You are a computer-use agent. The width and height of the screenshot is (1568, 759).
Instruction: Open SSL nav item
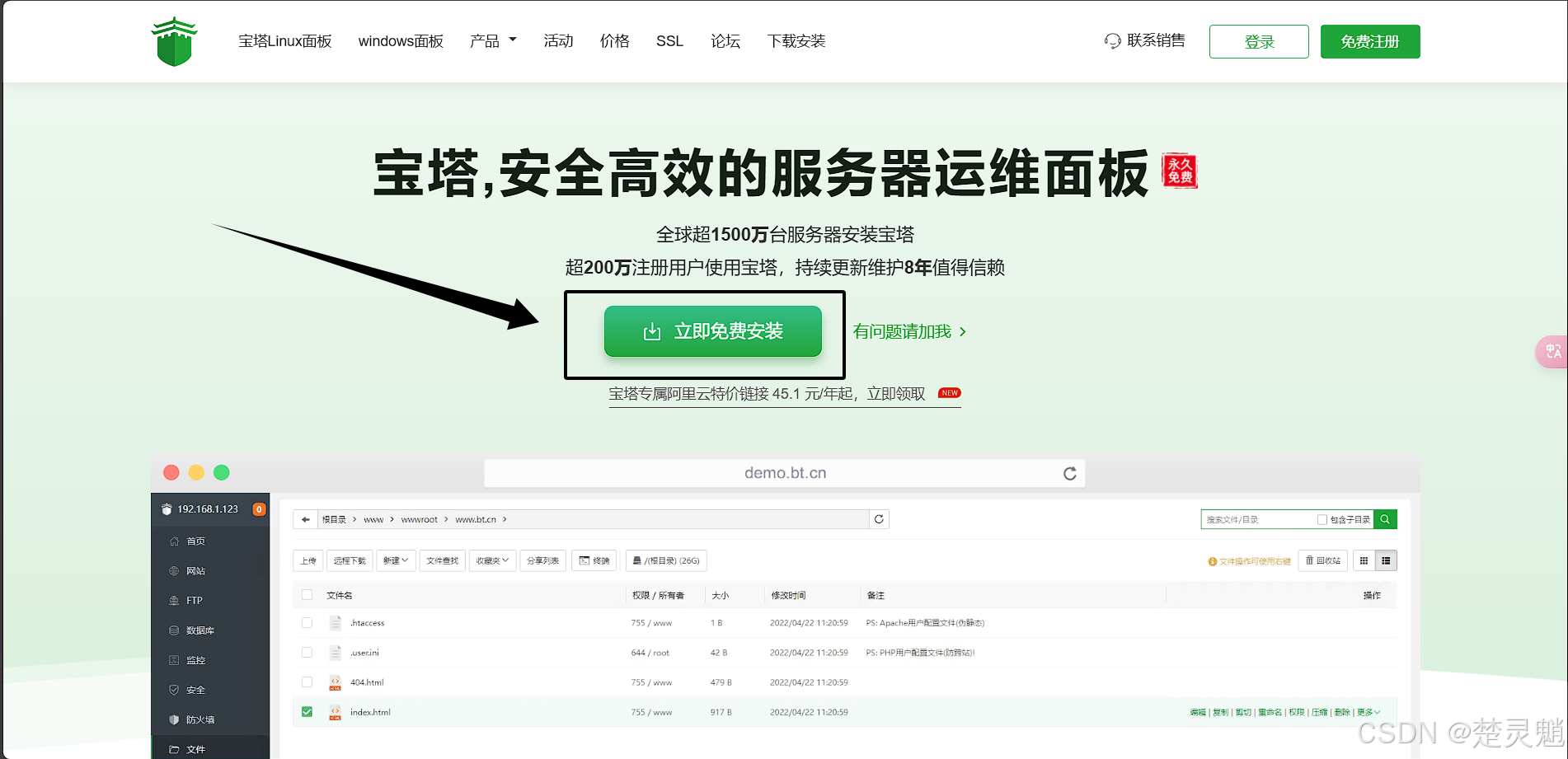coord(669,41)
